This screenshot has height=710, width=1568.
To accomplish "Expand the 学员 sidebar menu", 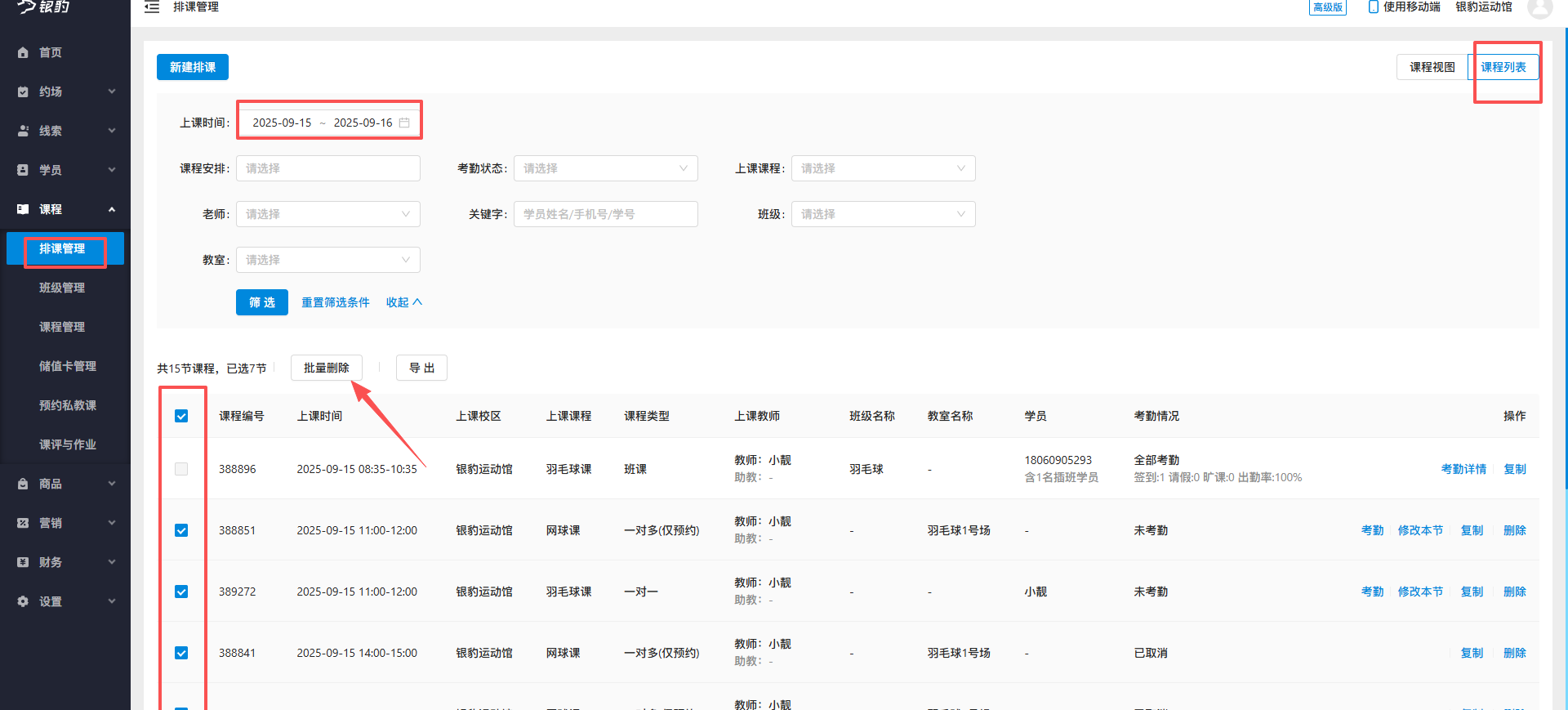I will point(112,170).
